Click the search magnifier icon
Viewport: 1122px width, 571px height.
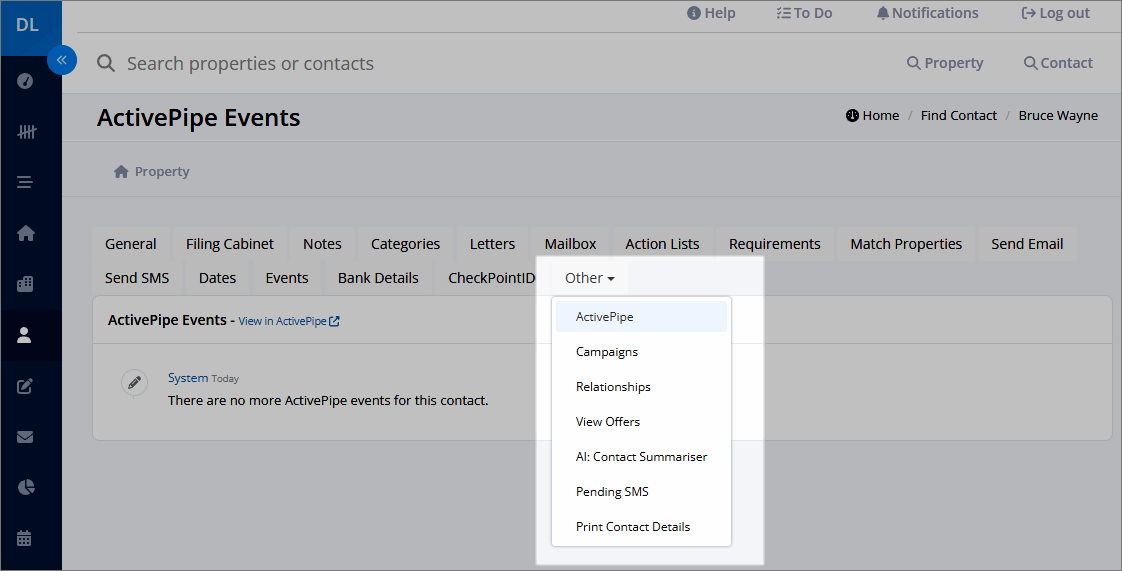(106, 63)
